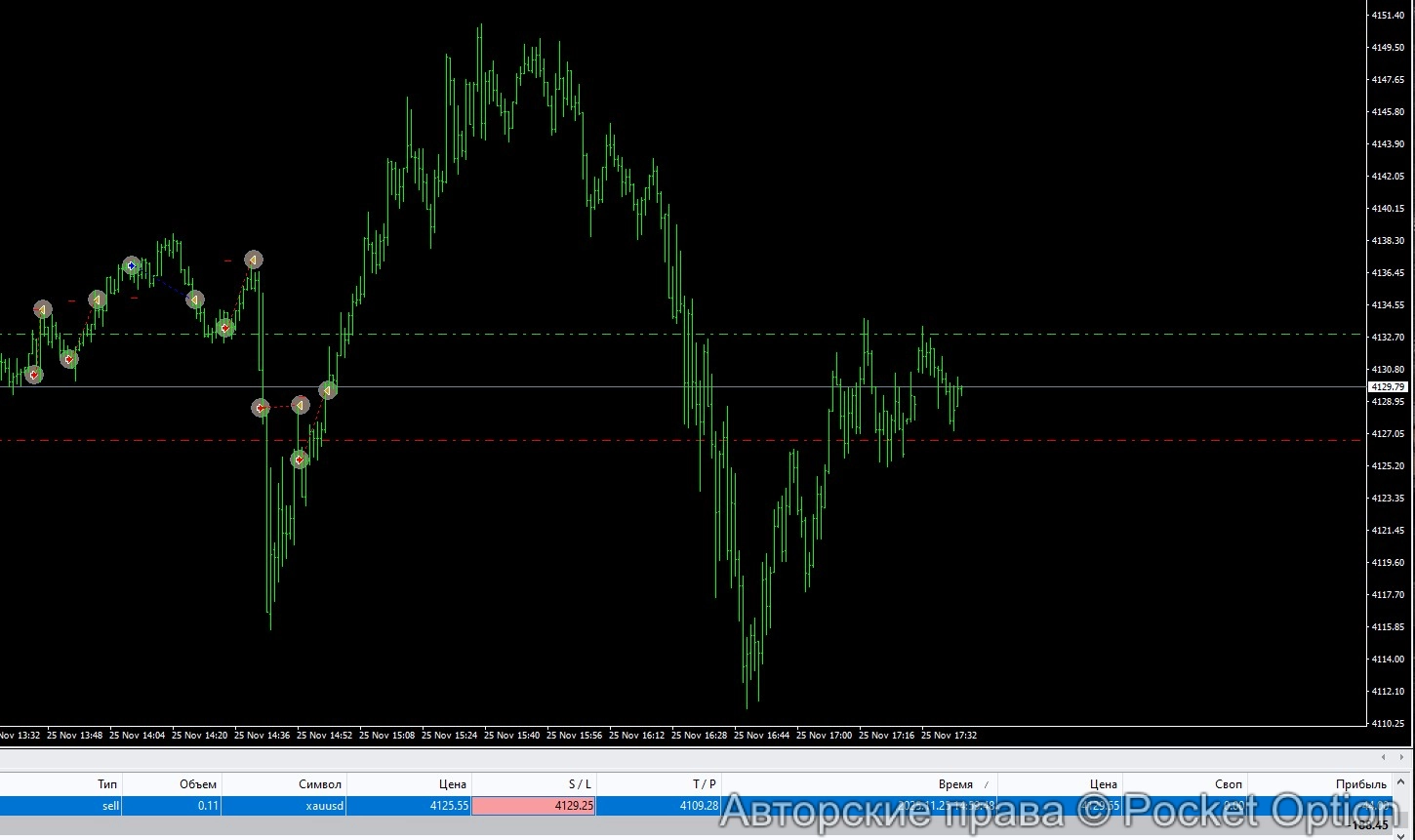Click the lowest red sell arrow marker

click(300, 459)
